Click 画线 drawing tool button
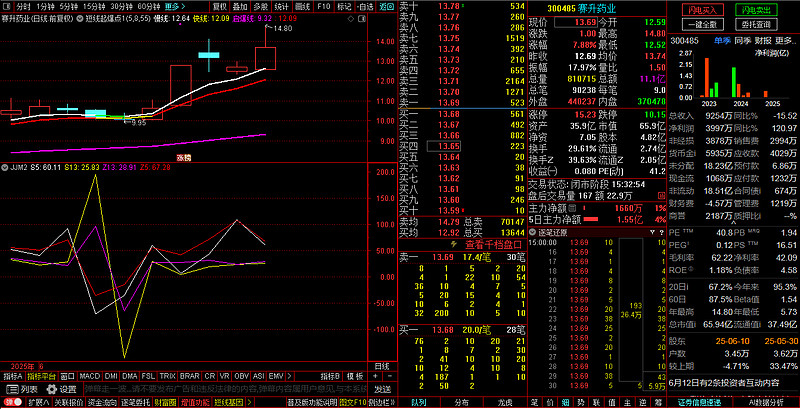This screenshot has height=409, width=800. pyautogui.click(x=303, y=7)
